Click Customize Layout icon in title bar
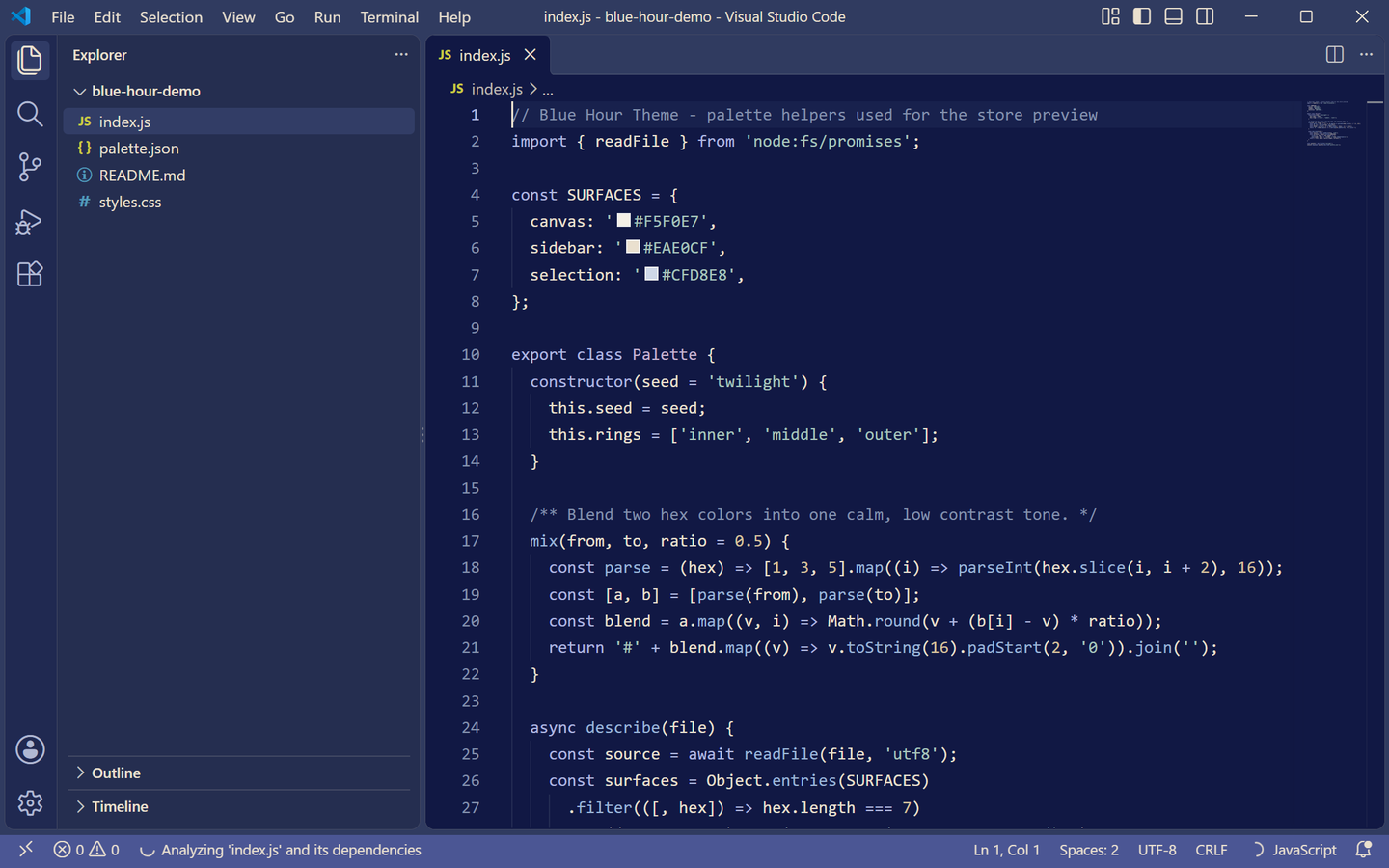This screenshot has width=1389, height=868. point(1110,16)
